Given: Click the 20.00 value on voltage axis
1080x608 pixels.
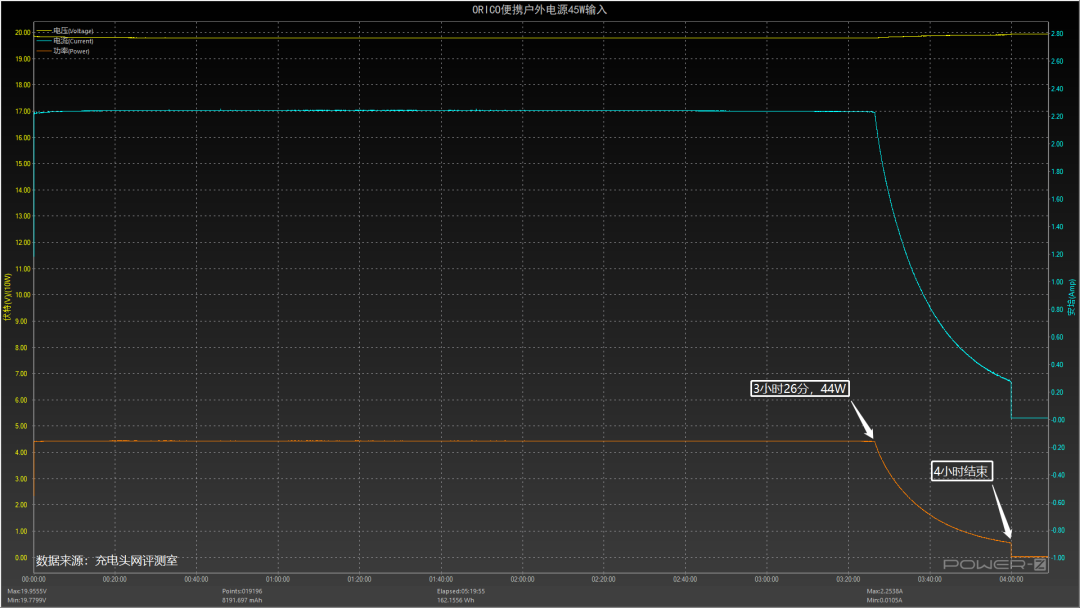Looking at the screenshot, I should tap(23, 32).
